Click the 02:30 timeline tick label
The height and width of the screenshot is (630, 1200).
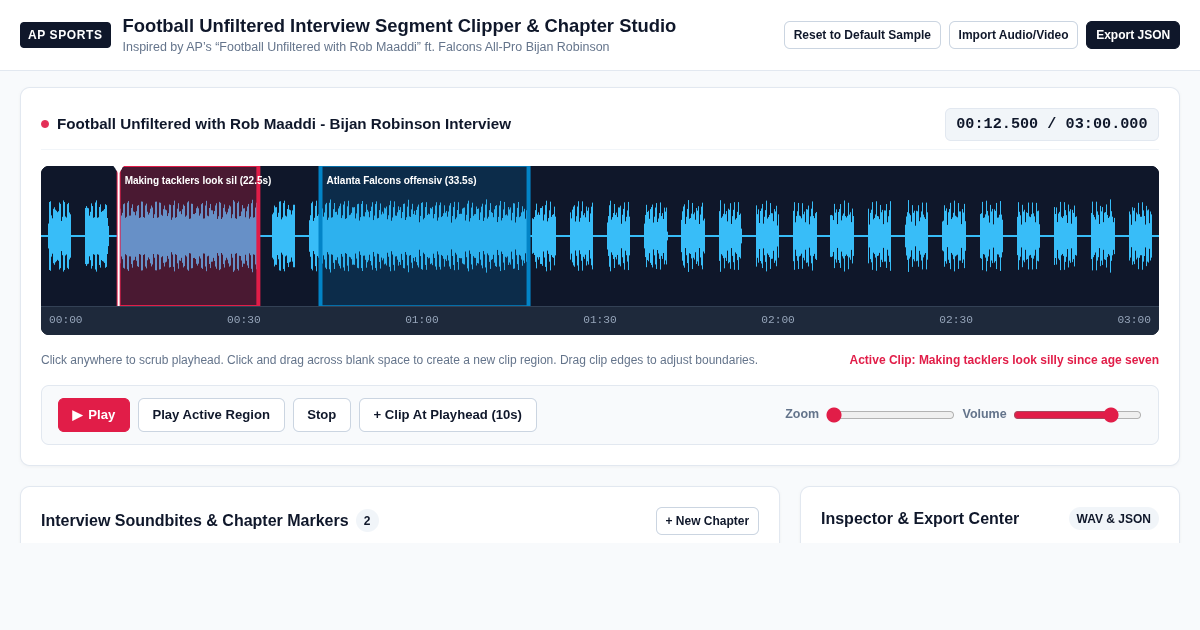coord(956,320)
